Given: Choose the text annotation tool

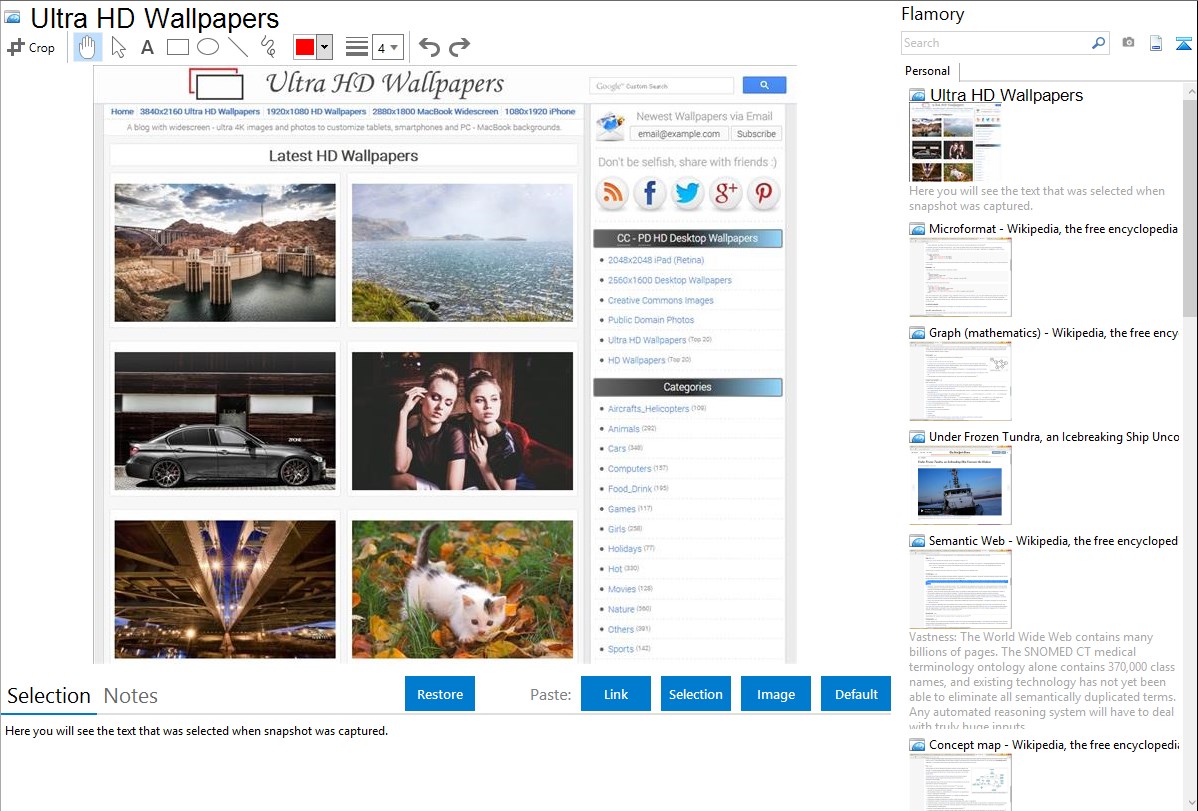Looking at the screenshot, I should pyautogui.click(x=147, y=47).
